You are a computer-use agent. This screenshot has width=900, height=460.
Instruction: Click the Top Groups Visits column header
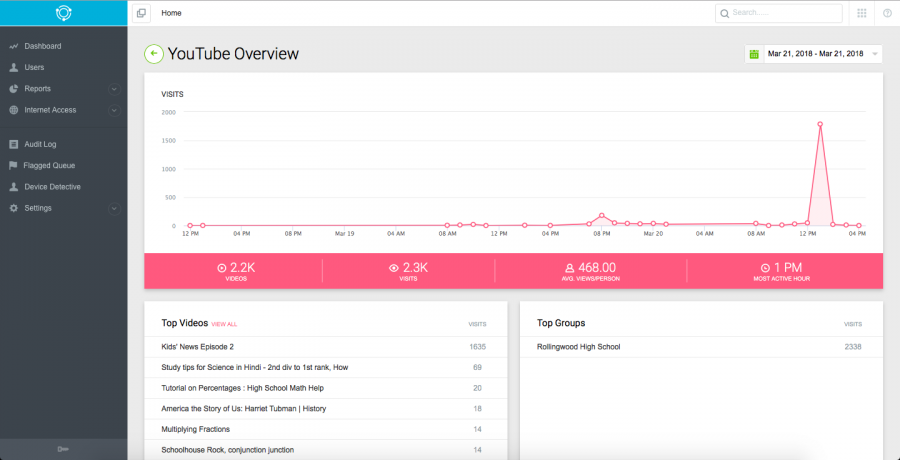click(853, 324)
